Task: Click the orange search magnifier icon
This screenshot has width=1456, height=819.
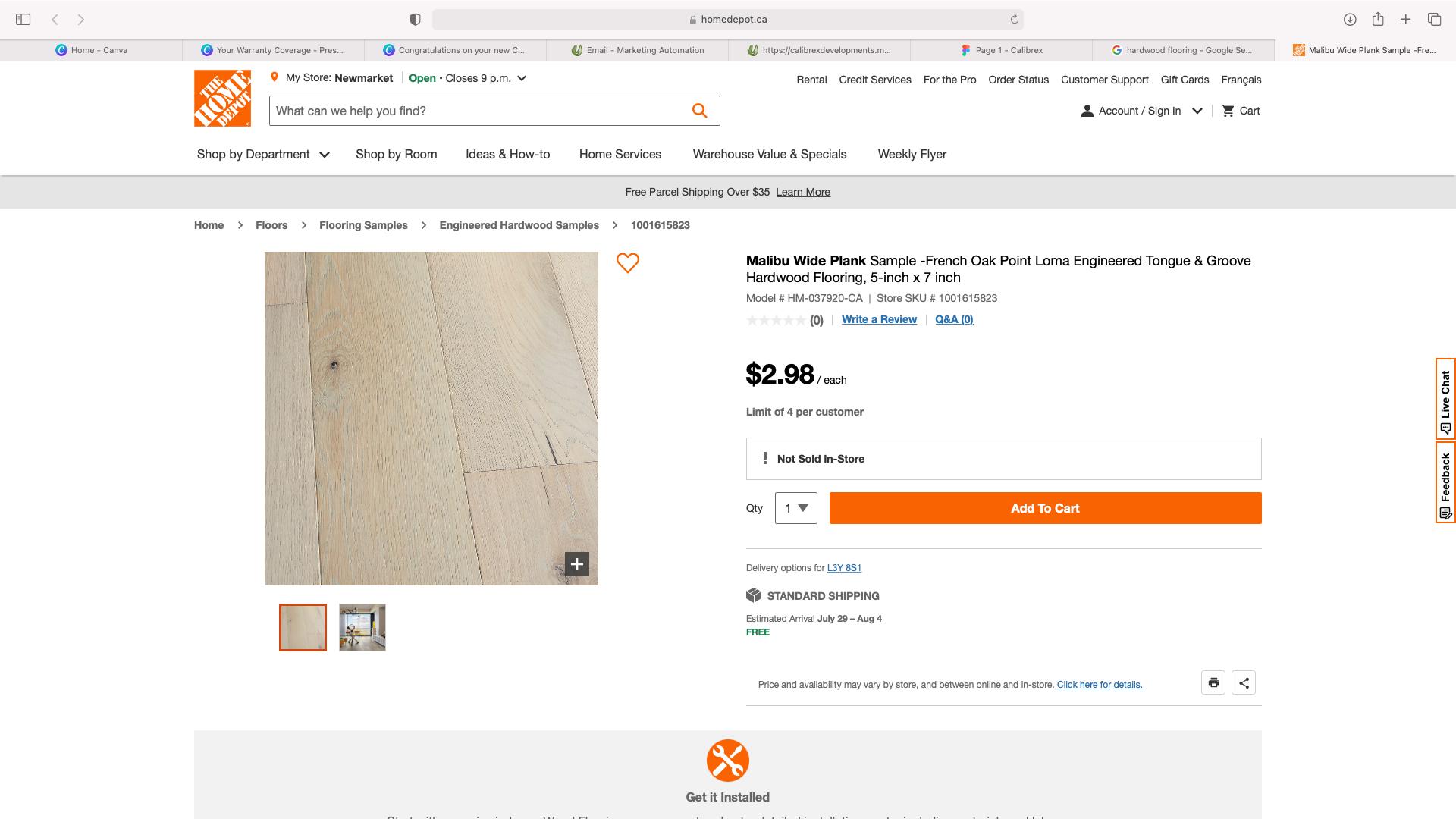Action: 699,111
